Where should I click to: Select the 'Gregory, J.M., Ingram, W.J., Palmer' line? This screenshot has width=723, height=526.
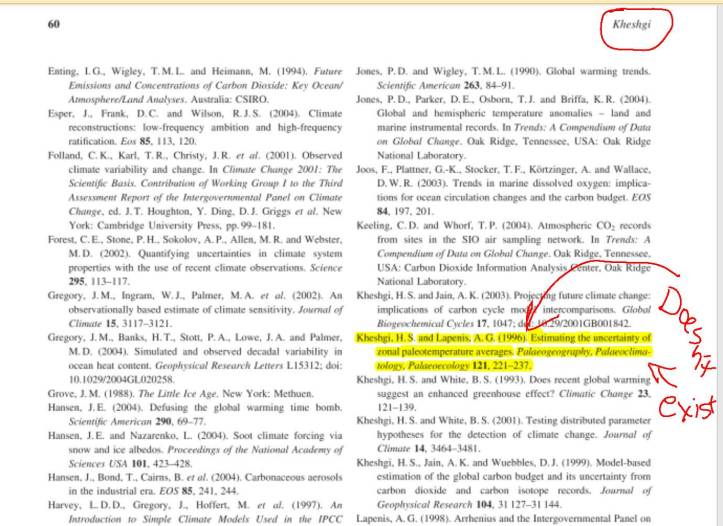(195, 296)
